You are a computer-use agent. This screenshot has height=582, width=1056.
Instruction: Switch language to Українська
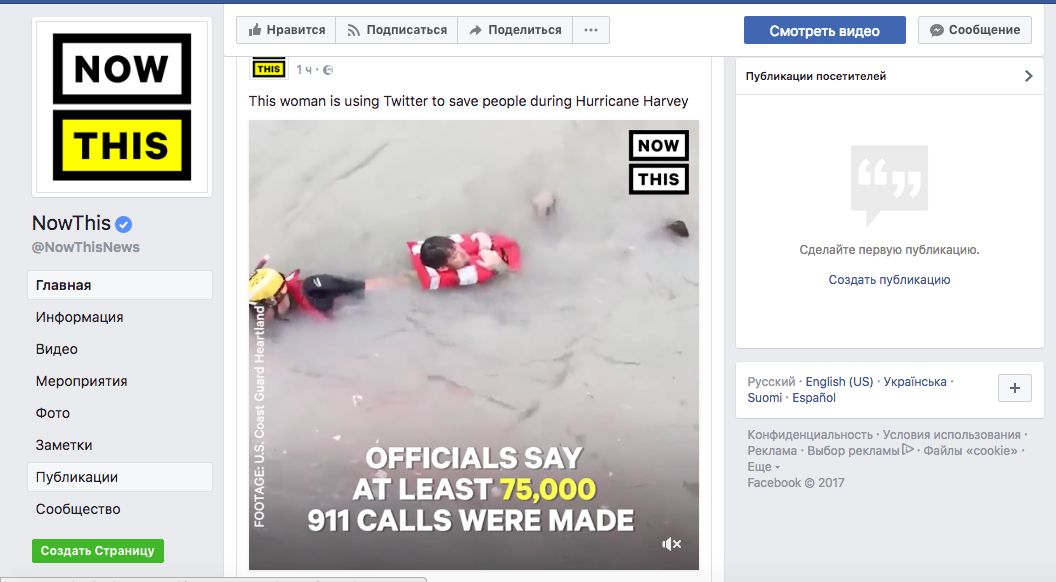915,381
